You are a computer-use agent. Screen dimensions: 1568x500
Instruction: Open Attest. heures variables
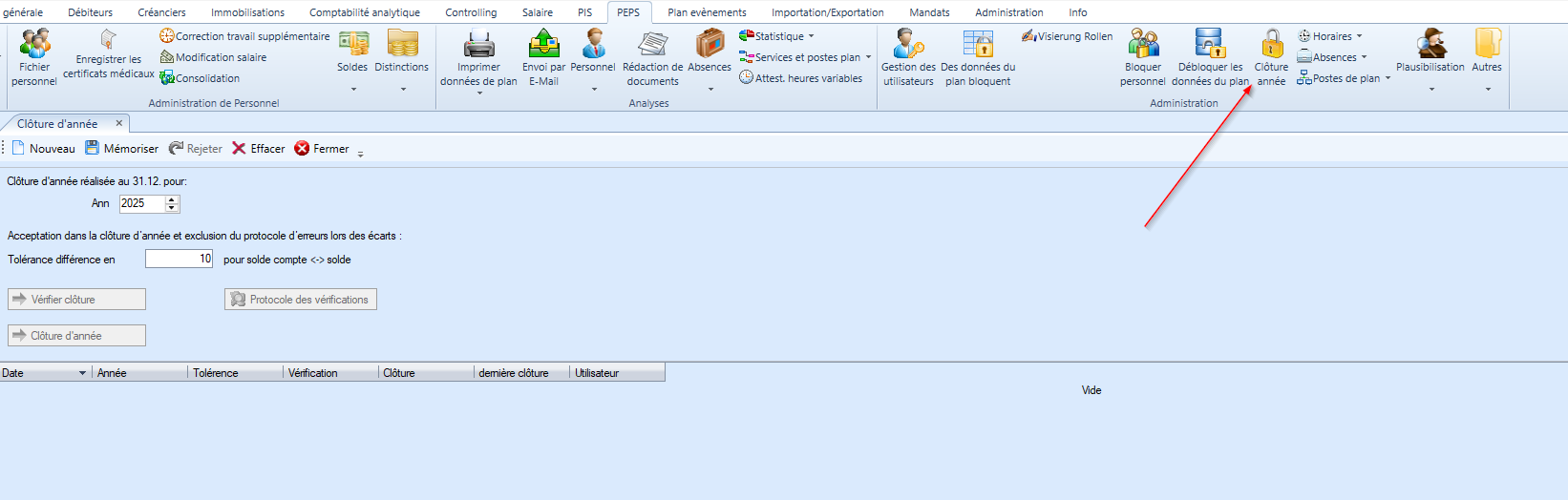click(x=800, y=78)
